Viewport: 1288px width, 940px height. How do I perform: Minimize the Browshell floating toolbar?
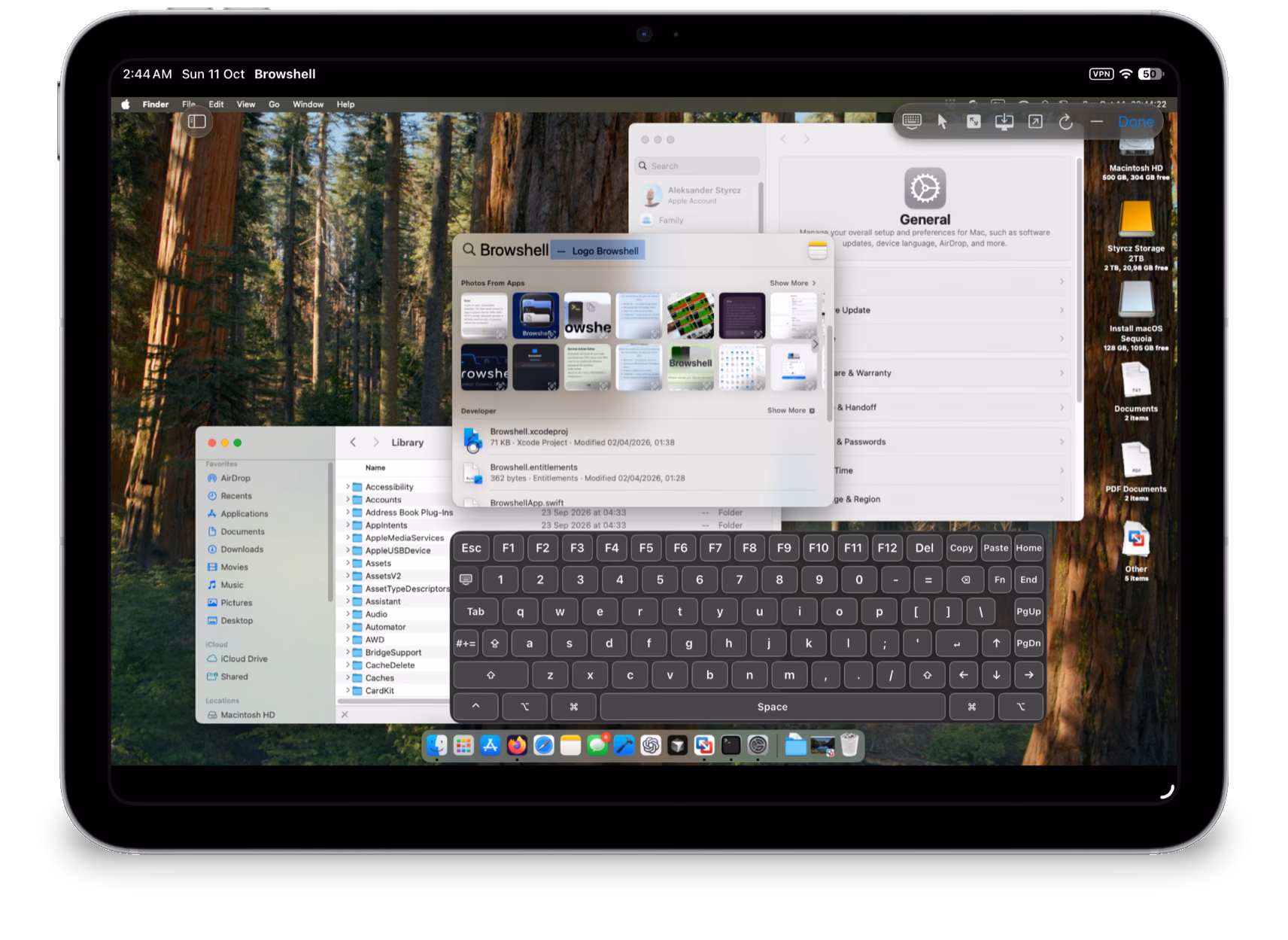1097,121
